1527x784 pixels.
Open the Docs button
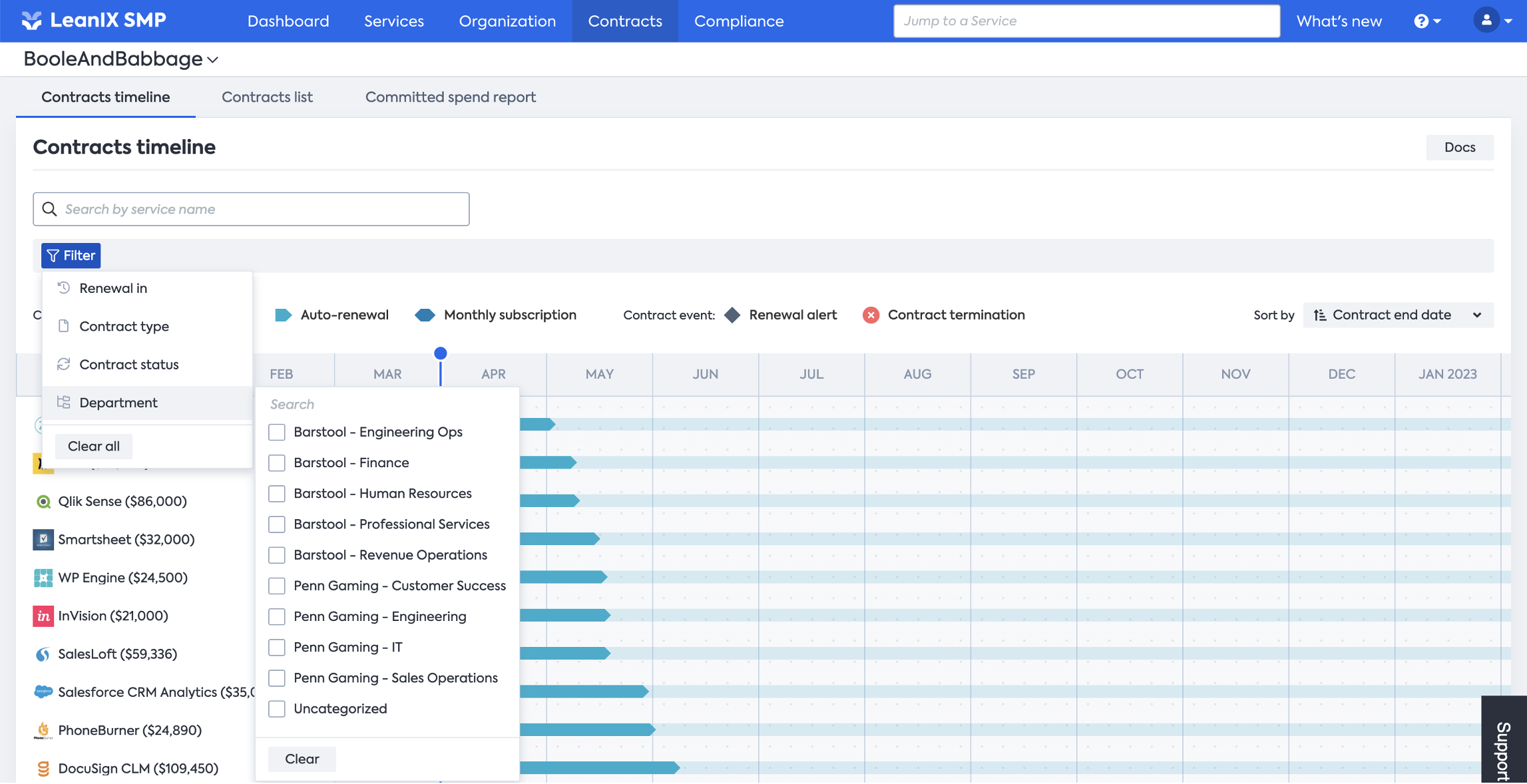click(1459, 148)
